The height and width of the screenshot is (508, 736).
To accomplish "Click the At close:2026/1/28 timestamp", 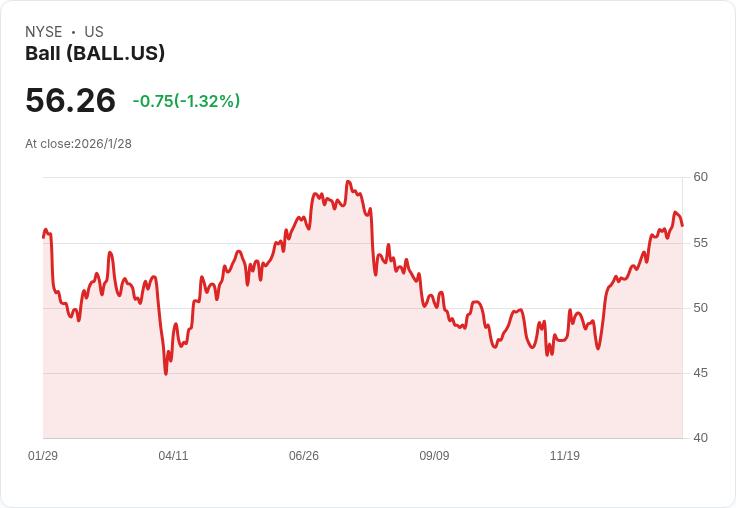I will click(78, 144).
